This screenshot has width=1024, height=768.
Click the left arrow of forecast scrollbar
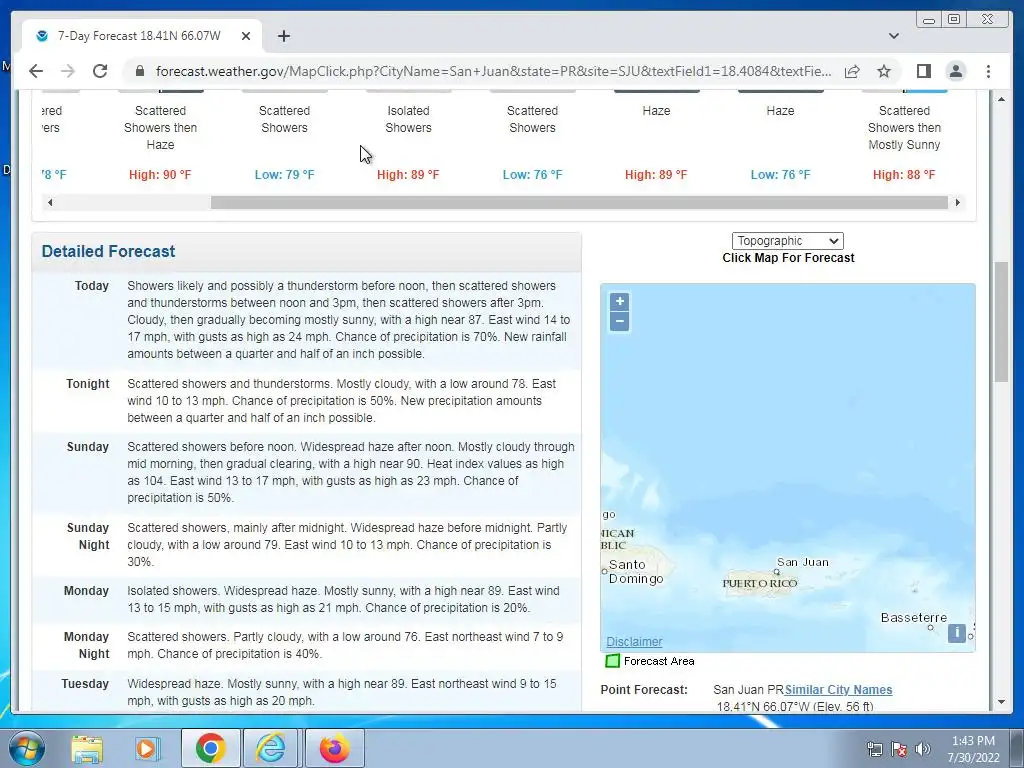point(50,202)
